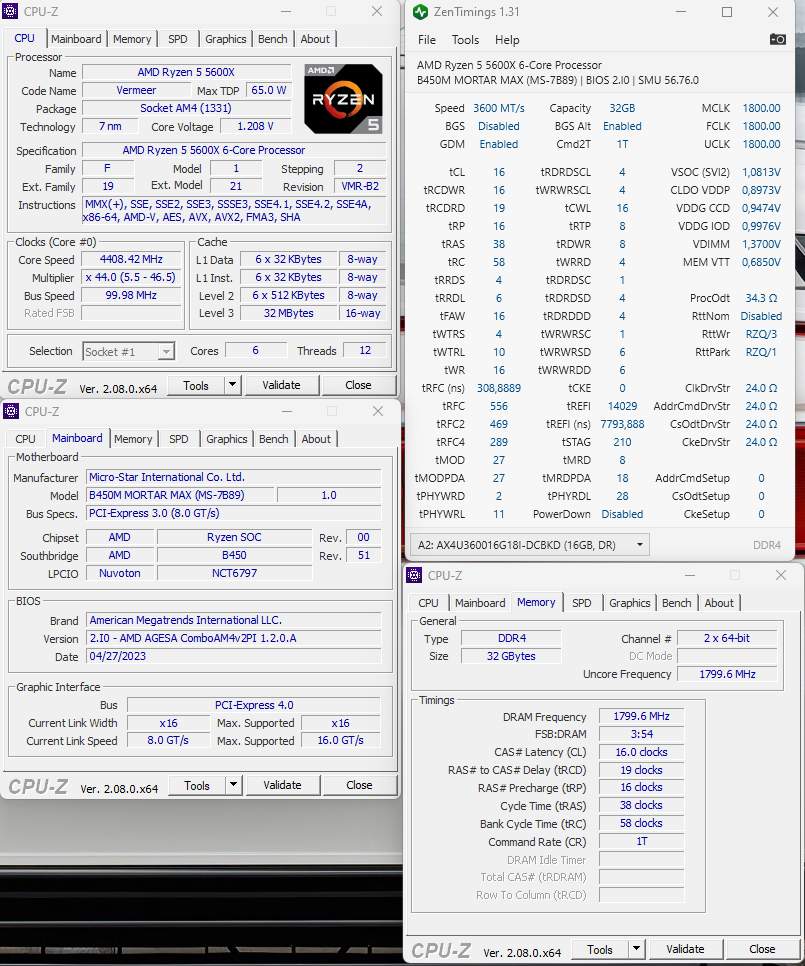Open the Tools menu in ZenTimings

click(465, 39)
